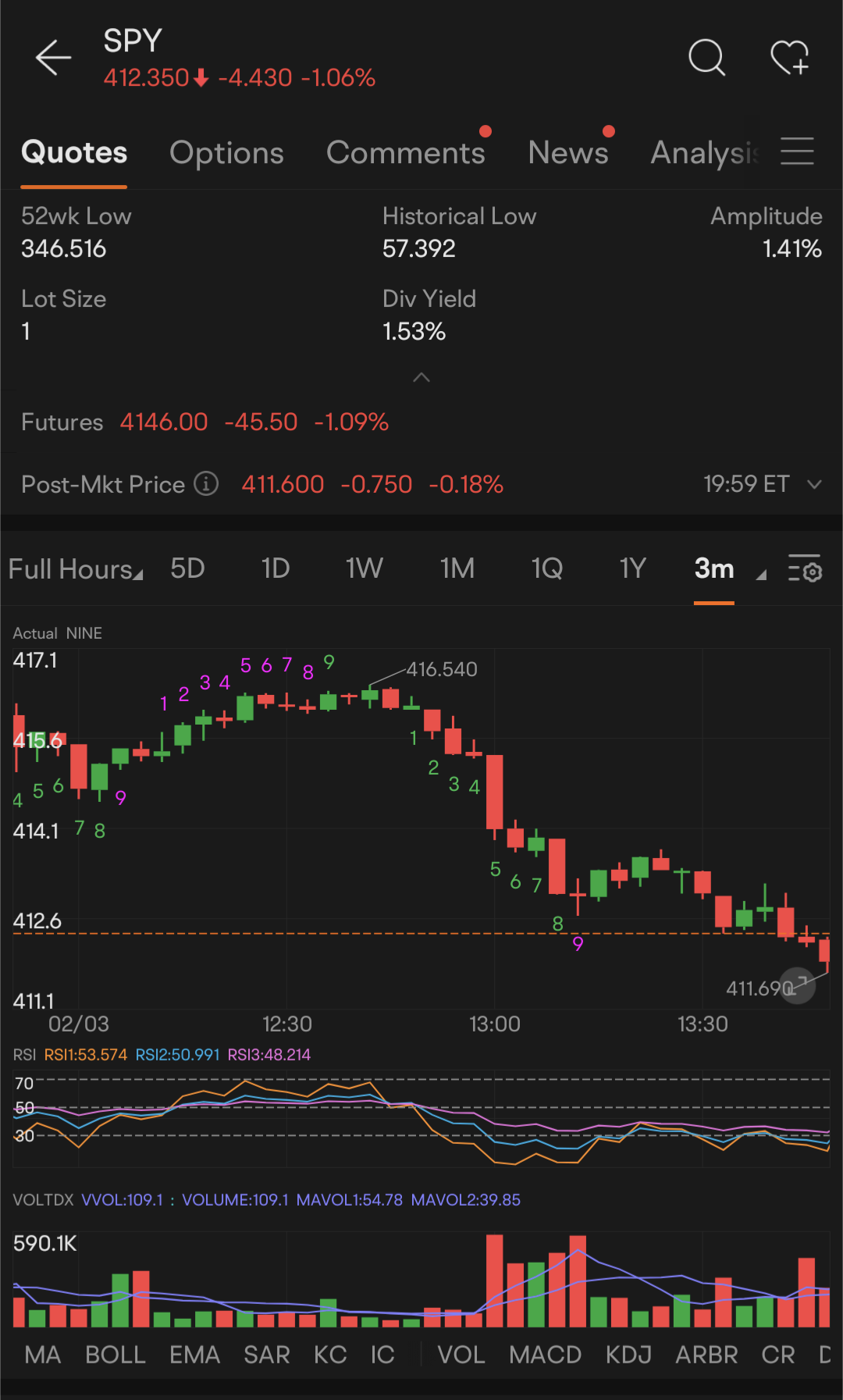Tap the Post-Mkt Price info icon
Image resolution: width=843 pixels, height=1400 pixels.
pyautogui.click(x=206, y=484)
